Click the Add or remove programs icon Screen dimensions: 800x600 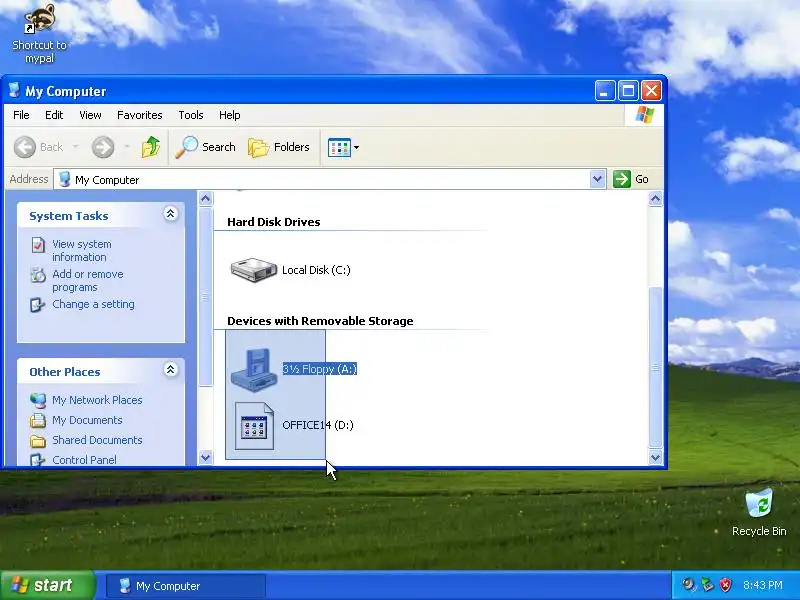pyautogui.click(x=38, y=275)
